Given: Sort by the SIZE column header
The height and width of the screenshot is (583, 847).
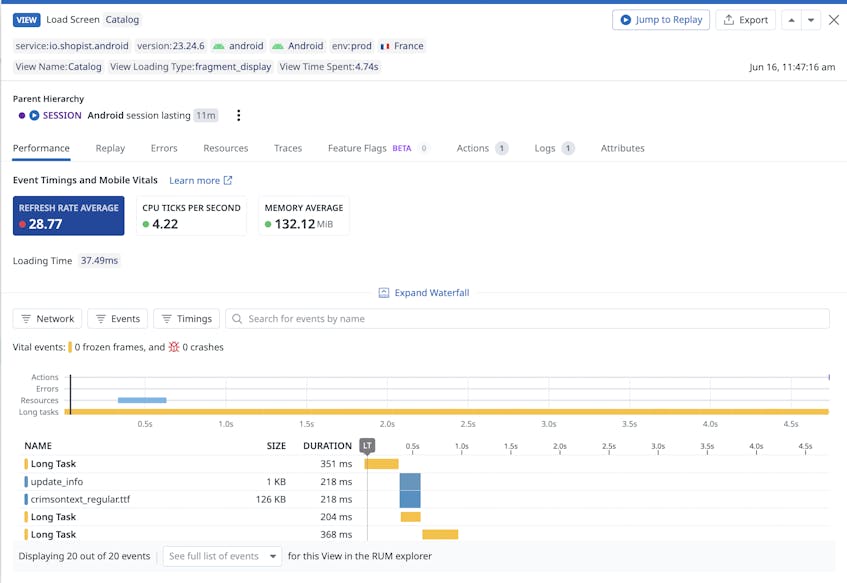Looking at the screenshot, I should point(276,446).
